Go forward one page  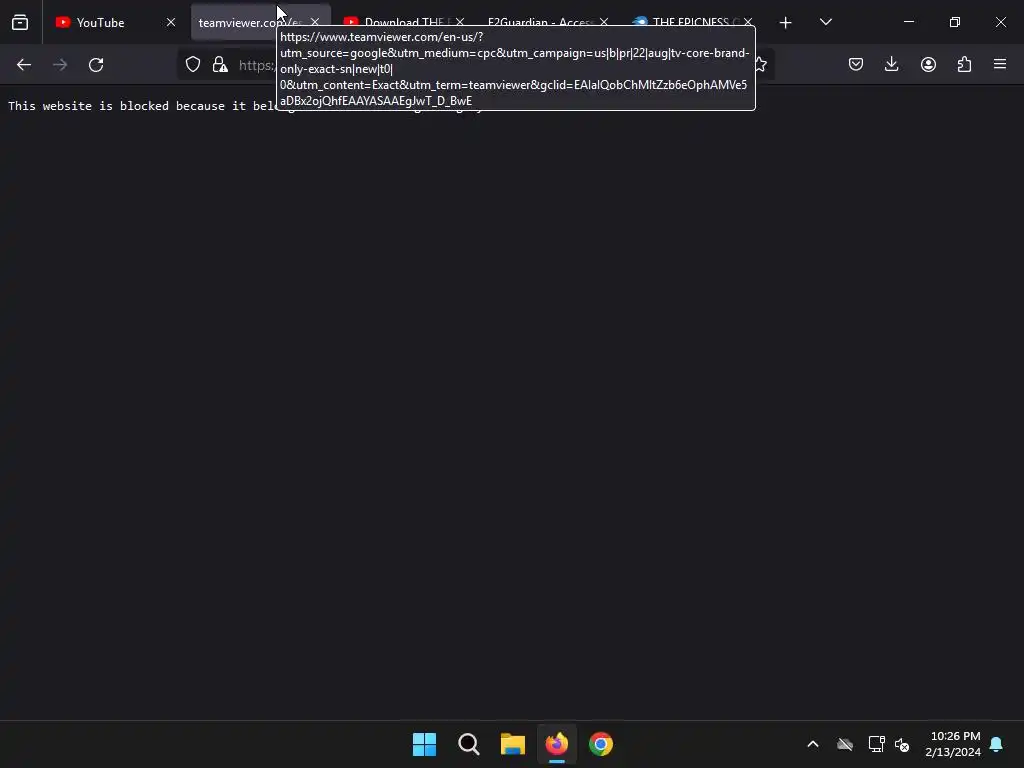pyautogui.click(x=60, y=65)
